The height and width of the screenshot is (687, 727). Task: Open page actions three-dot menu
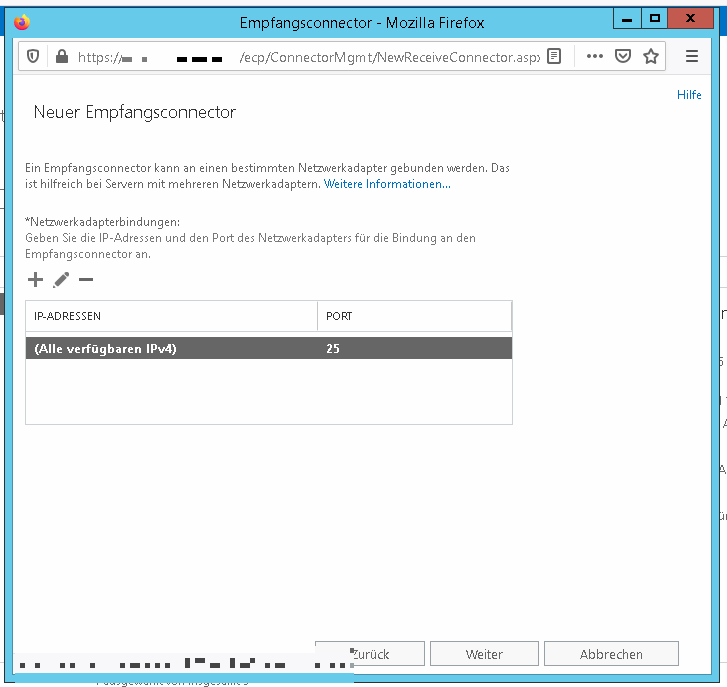pyautogui.click(x=595, y=57)
